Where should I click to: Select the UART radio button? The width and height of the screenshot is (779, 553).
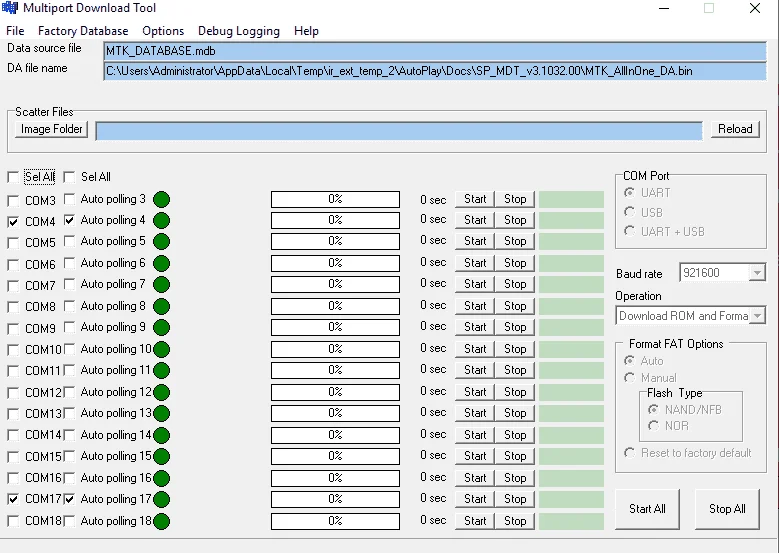[629, 192]
